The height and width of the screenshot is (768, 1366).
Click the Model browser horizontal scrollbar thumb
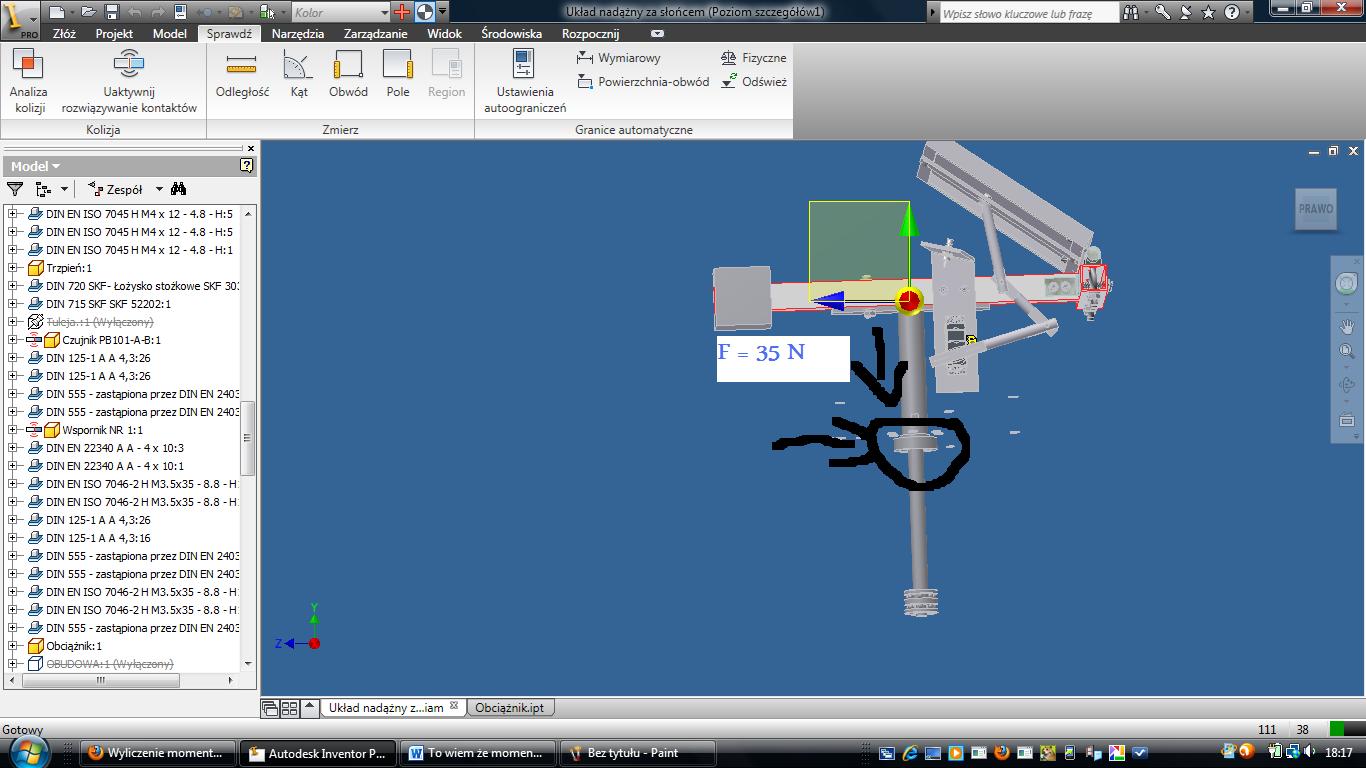[x=100, y=680]
